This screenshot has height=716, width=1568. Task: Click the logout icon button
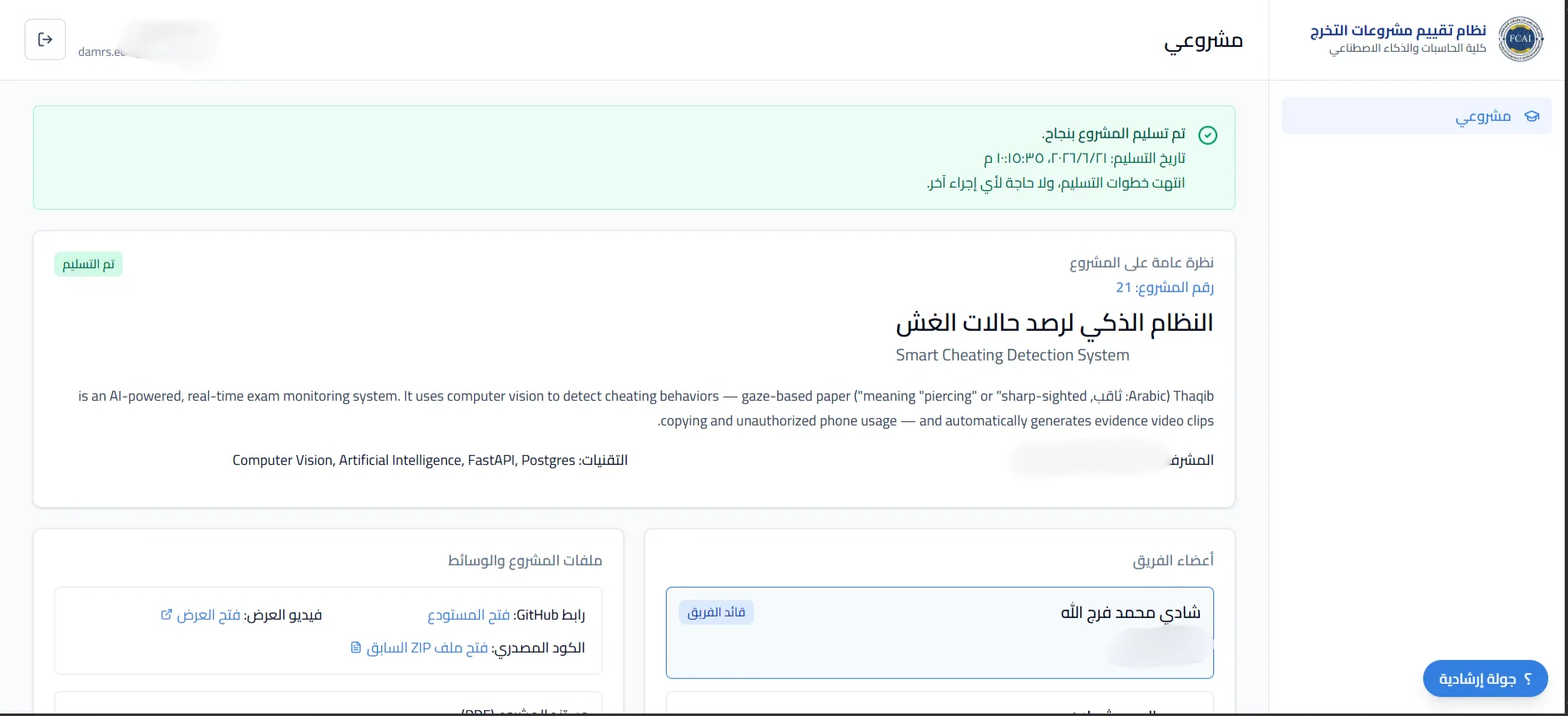point(45,40)
